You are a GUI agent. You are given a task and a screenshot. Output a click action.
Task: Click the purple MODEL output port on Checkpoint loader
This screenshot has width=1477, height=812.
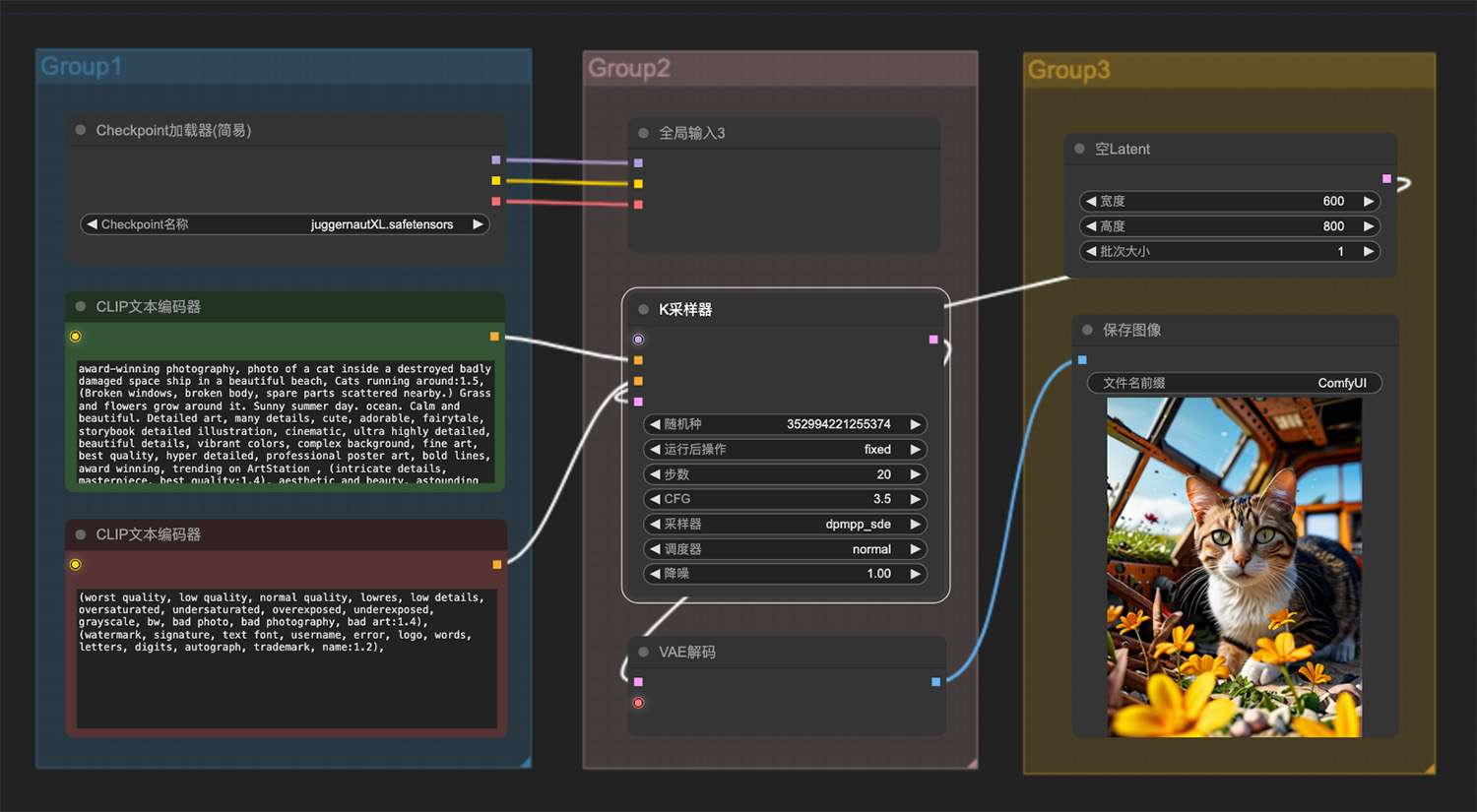point(496,159)
